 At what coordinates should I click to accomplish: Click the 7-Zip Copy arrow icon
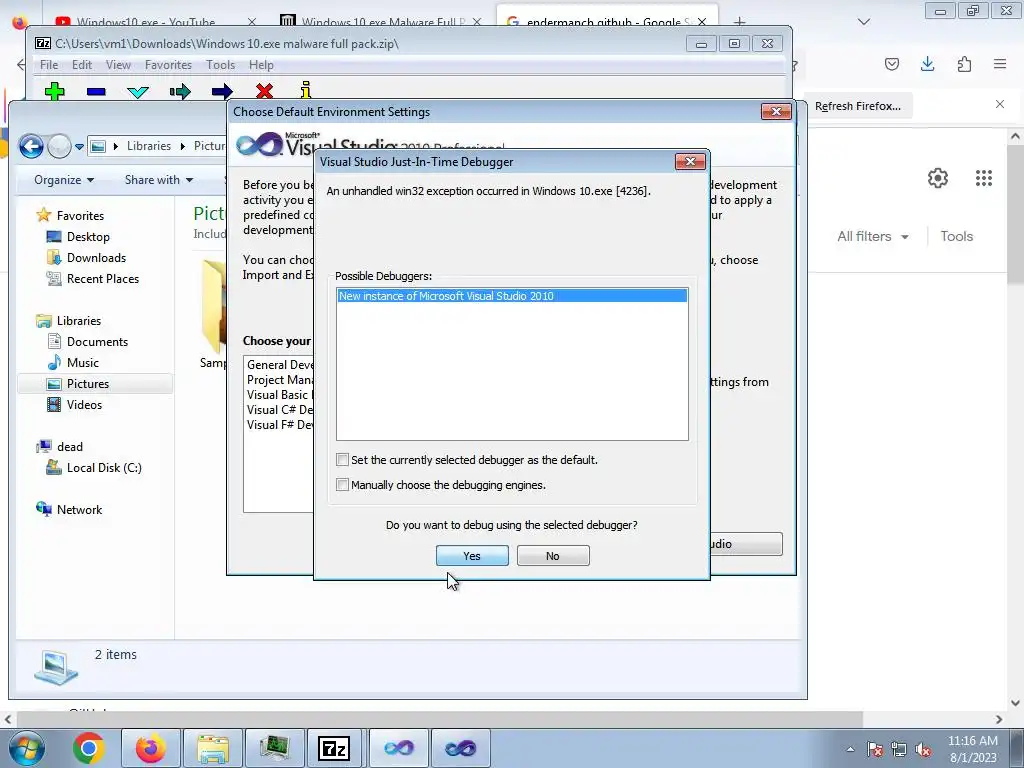pos(180,91)
